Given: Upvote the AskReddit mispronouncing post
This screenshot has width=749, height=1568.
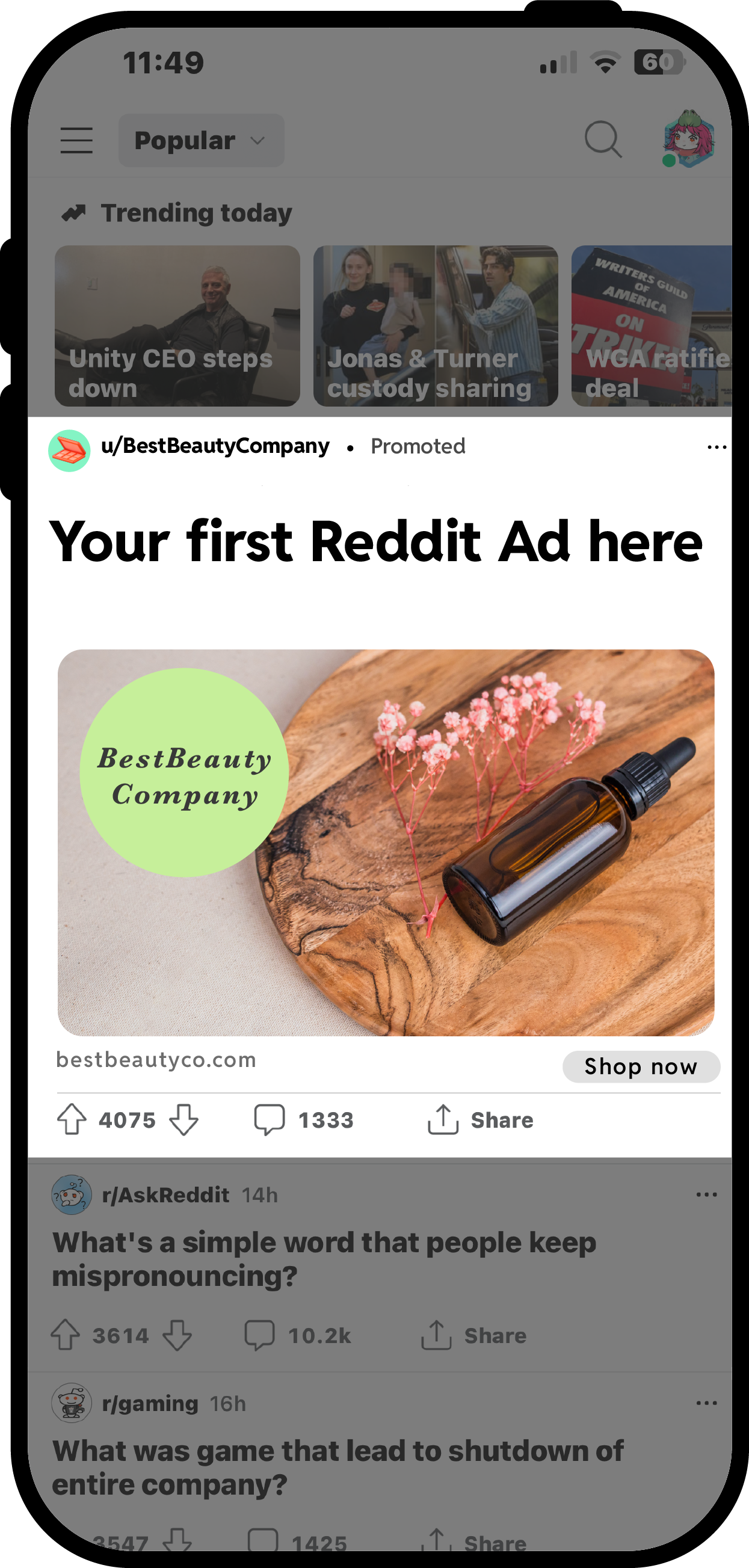Looking at the screenshot, I should tap(65, 1335).
